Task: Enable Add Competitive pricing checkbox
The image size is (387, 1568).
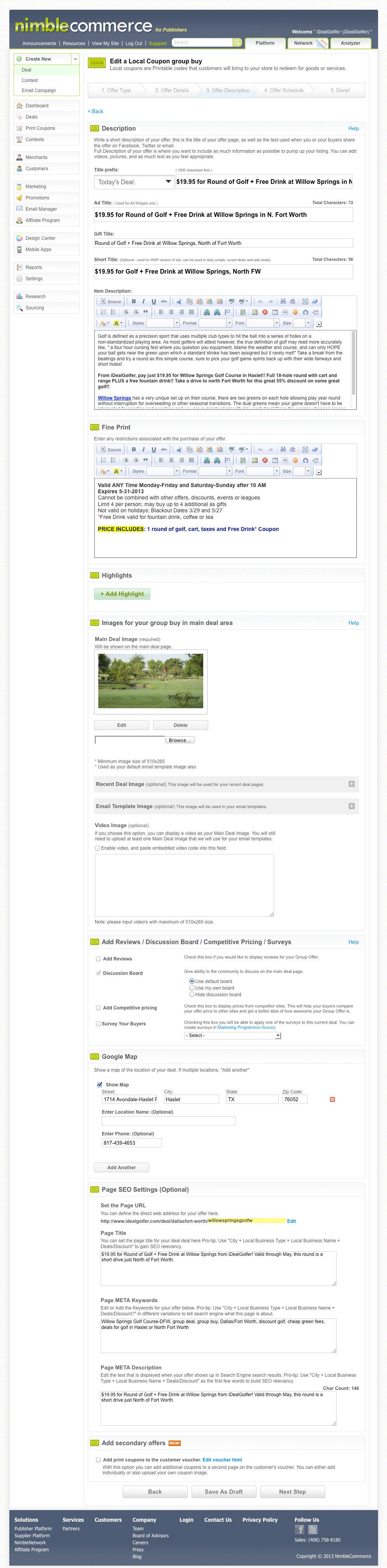Action: 99,1008
